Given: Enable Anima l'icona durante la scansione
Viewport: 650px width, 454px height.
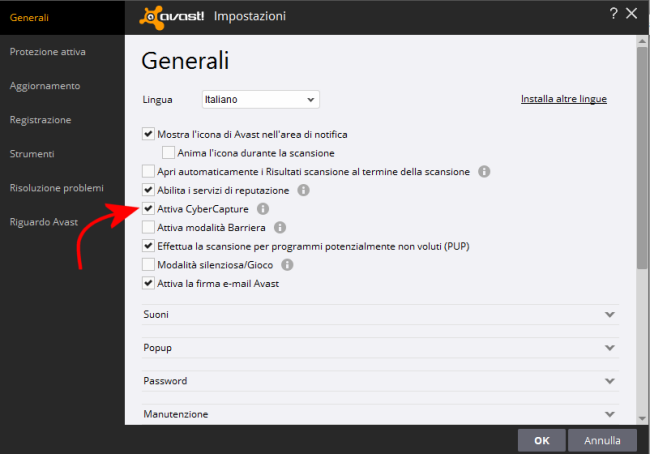Looking at the screenshot, I should coord(168,153).
